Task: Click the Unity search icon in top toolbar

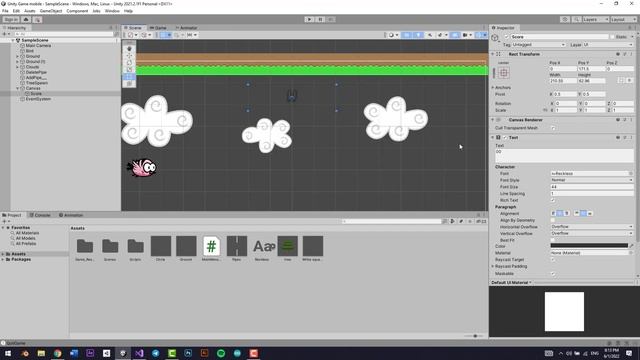Action: (576, 20)
